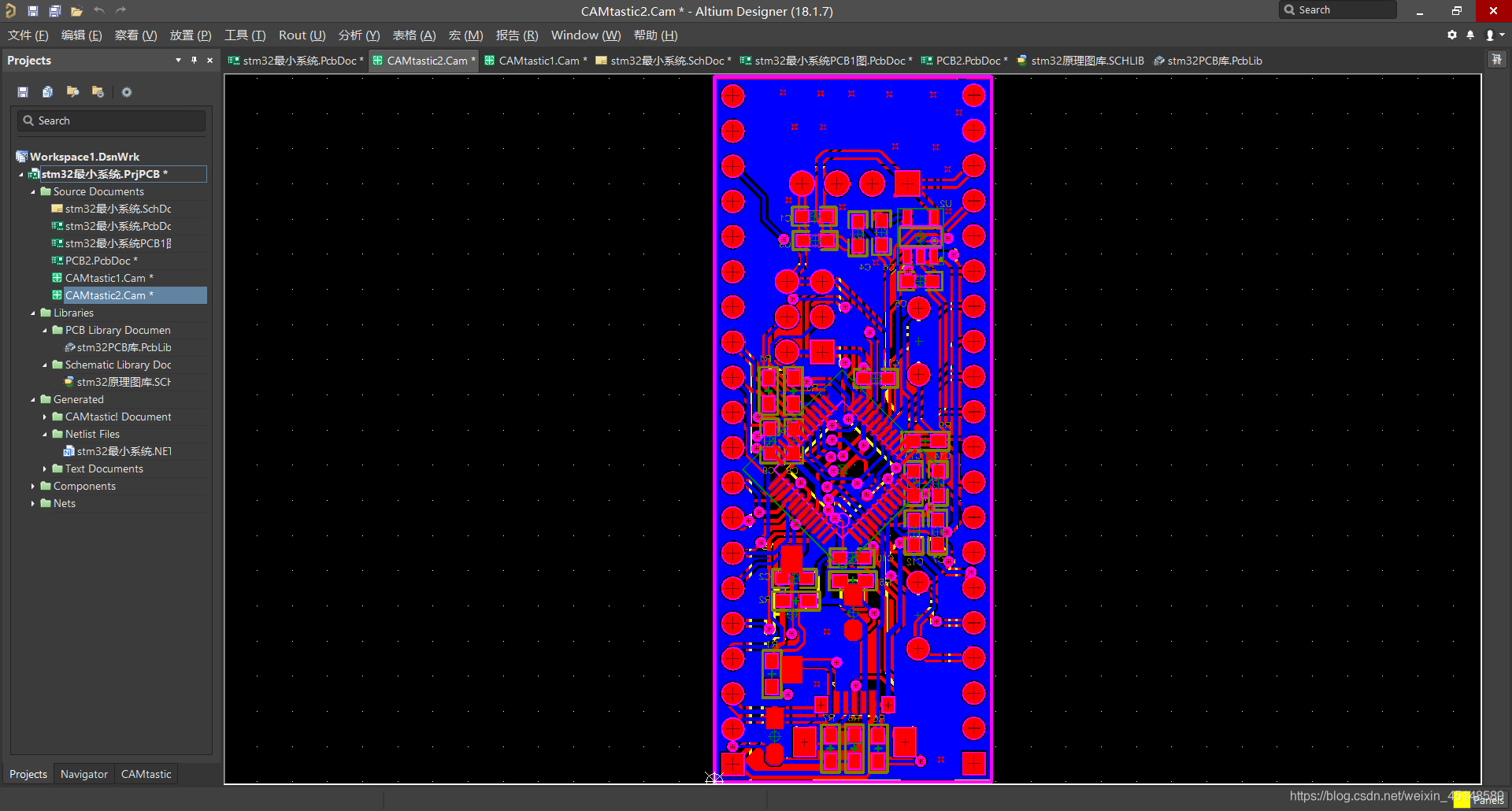This screenshot has width=1512, height=811.
Task: Toggle the Projects panel pin
Action: pos(194,61)
